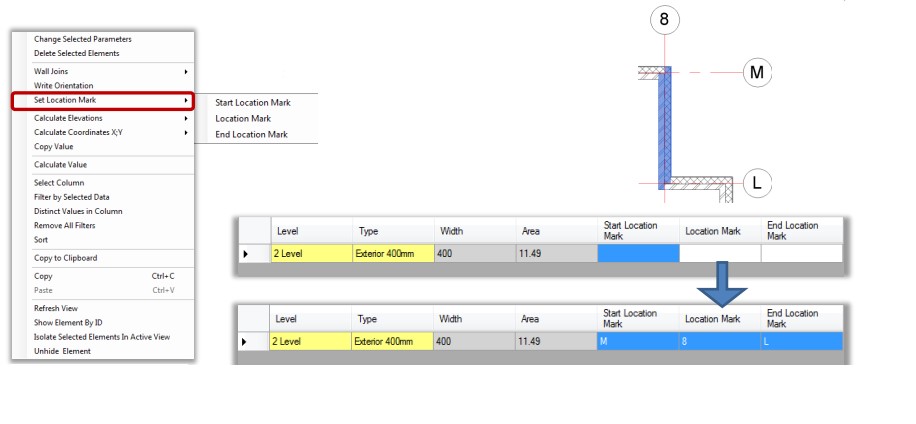Expand the Wall Joins submenu arrow
The height and width of the screenshot is (424, 916).
click(186, 72)
